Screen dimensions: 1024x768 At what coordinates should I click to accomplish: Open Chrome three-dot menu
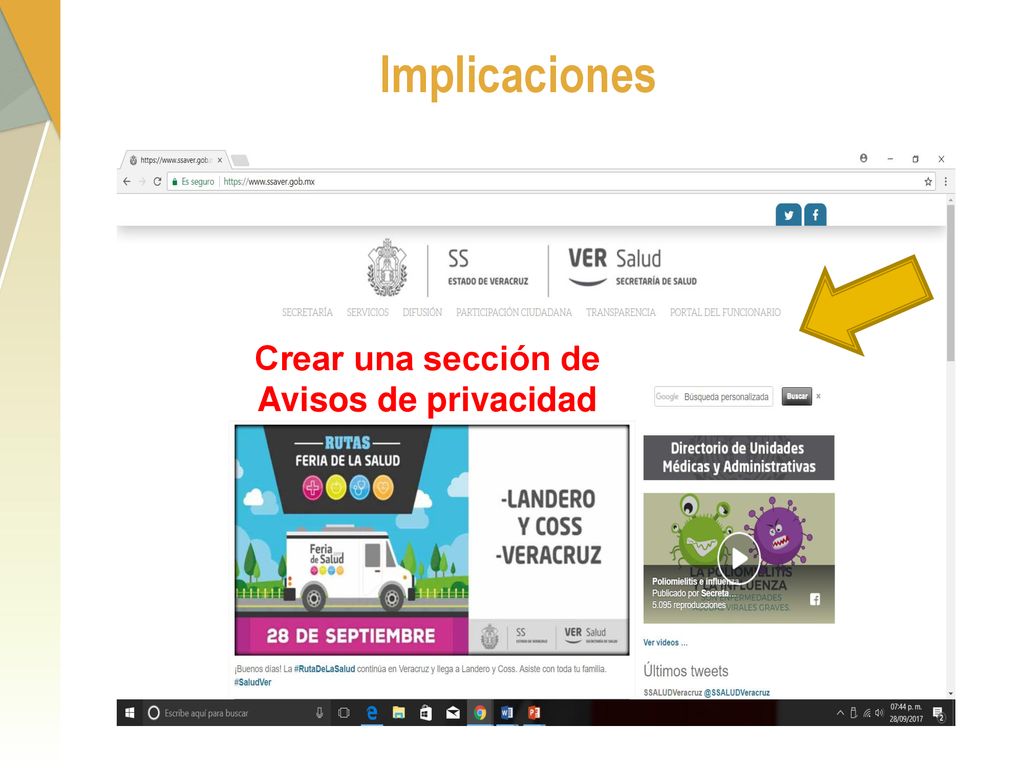(945, 182)
